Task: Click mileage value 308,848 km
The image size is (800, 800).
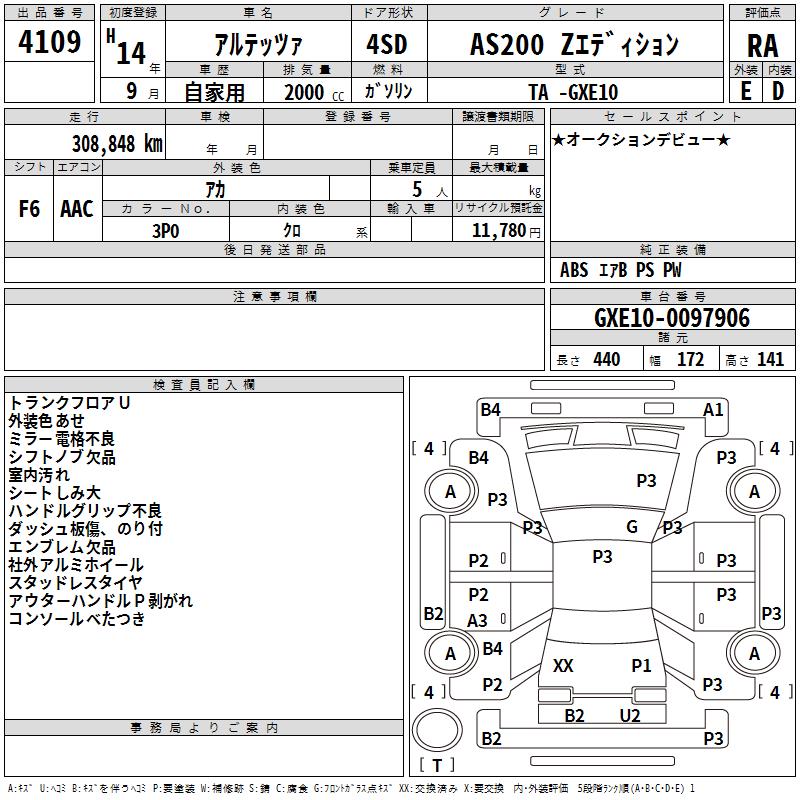Action: point(117,144)
